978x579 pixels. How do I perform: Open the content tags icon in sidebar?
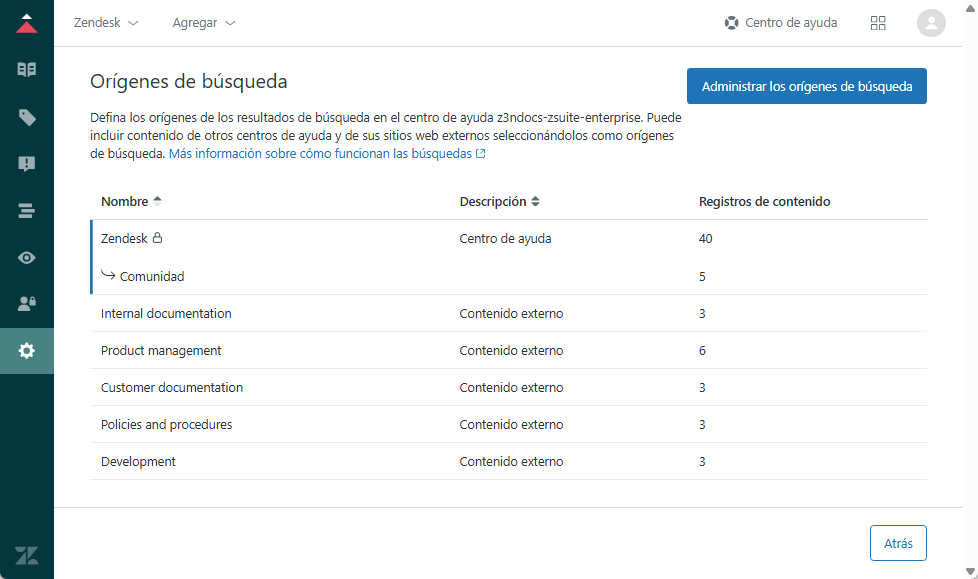tap(27, 117)
